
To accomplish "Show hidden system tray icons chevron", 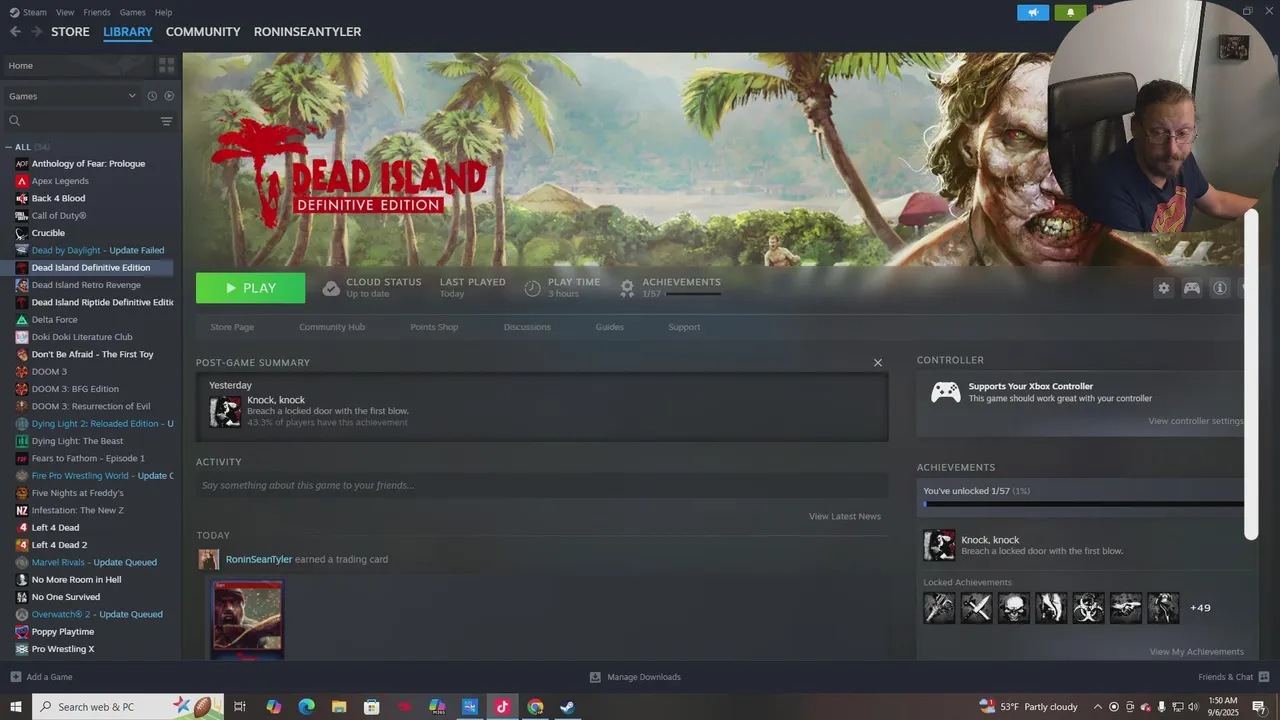I will 1098,707.
